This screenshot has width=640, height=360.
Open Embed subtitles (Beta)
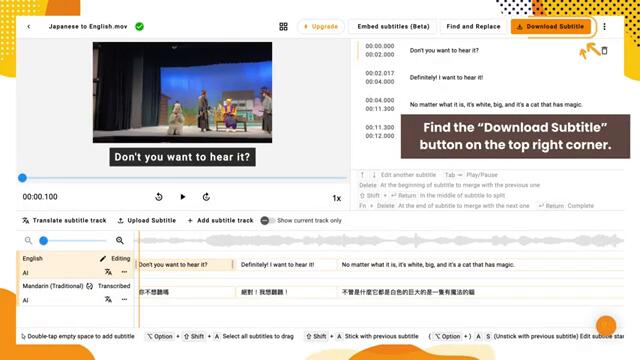tap(393, 27)
